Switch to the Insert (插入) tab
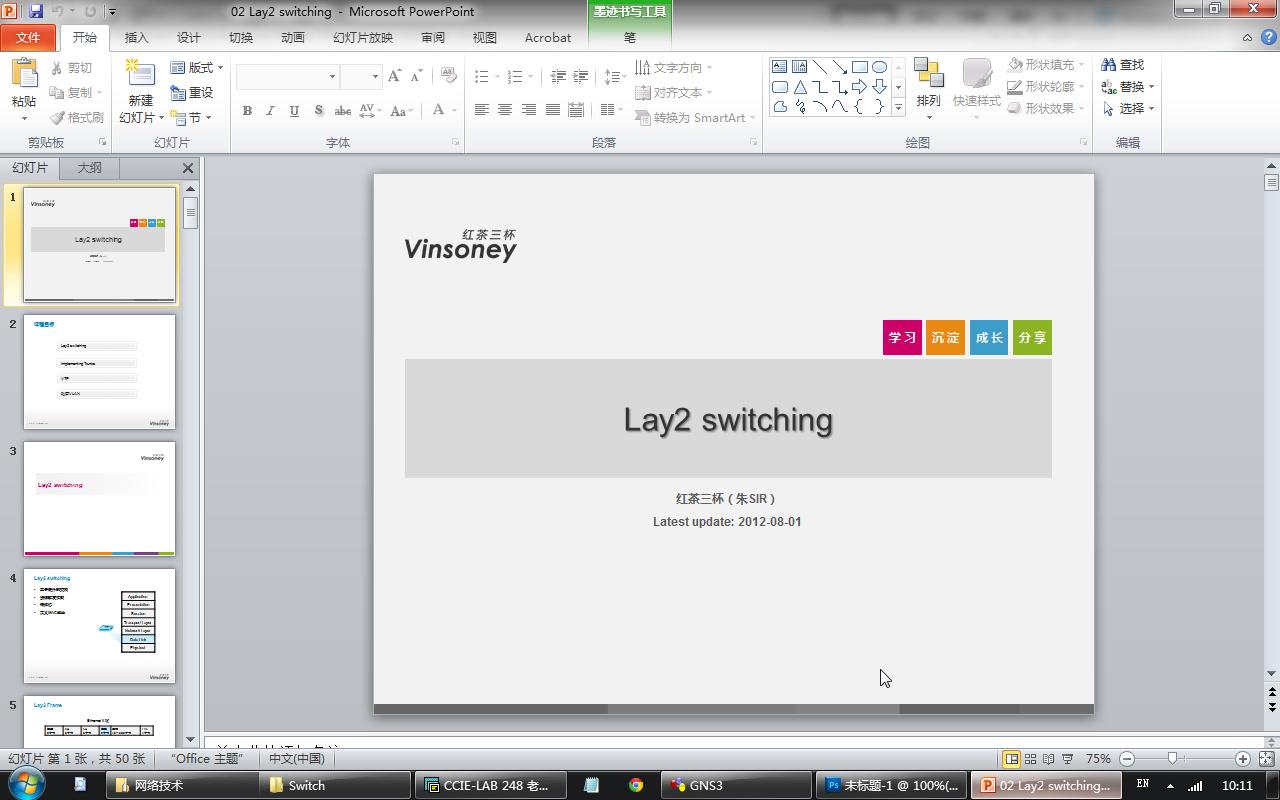This screenshot has height=800, width=1280. tap(136, 38)
